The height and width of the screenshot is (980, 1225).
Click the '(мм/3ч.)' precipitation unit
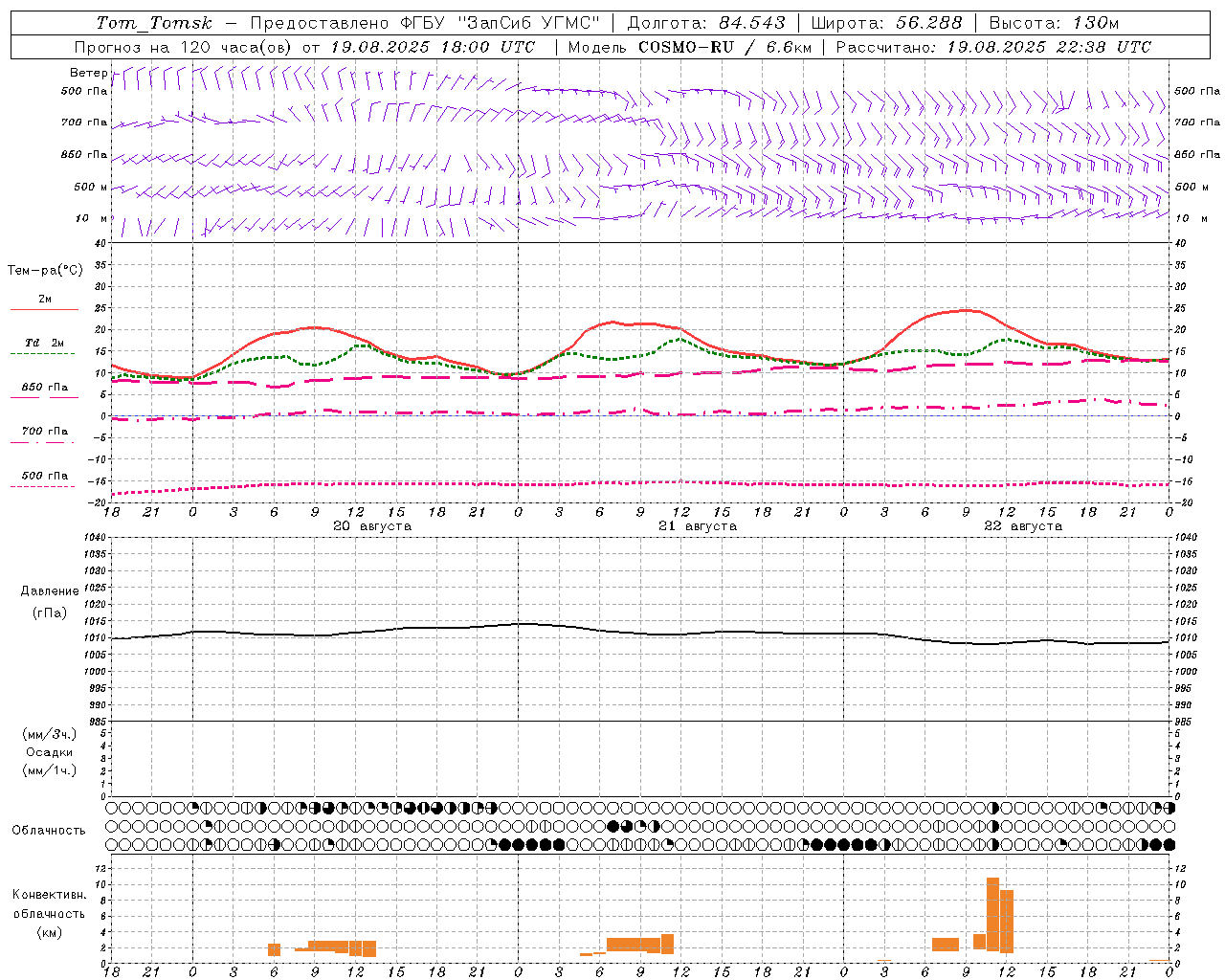point(50,734)
